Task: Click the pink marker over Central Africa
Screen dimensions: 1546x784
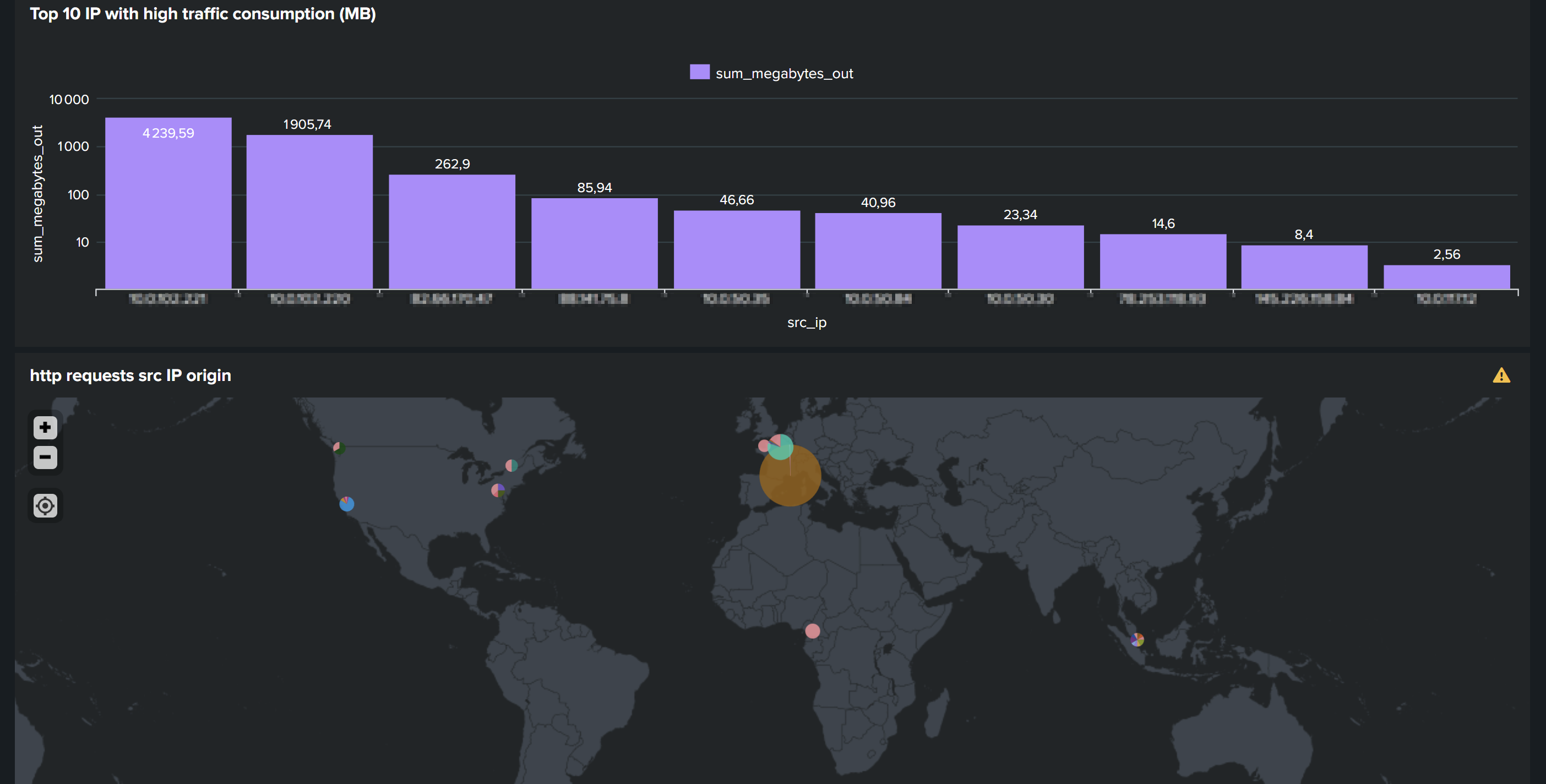Action: tap(812, 631)
